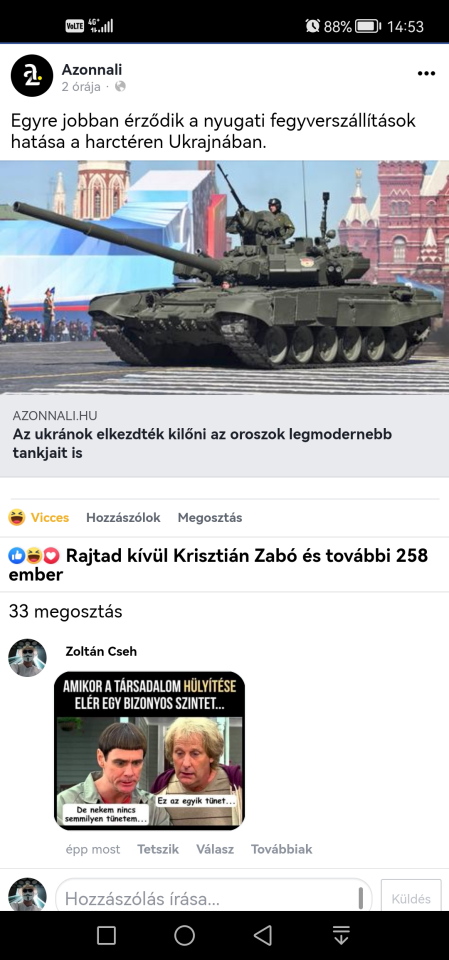The image size is (449, 960).
Task: Open the meme image in the comment
Action: [149, 750]
